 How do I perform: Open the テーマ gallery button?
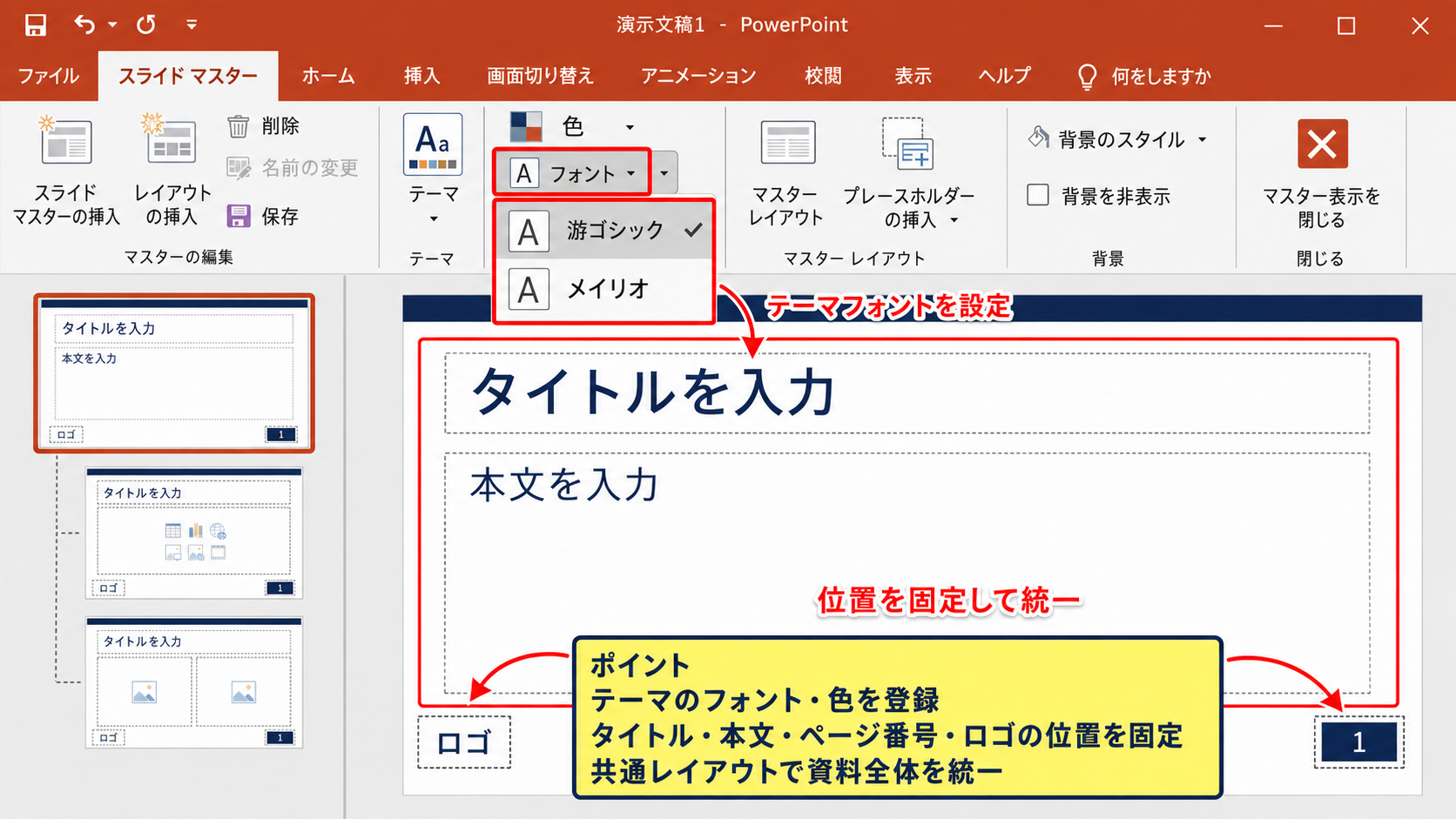point(433,144)
